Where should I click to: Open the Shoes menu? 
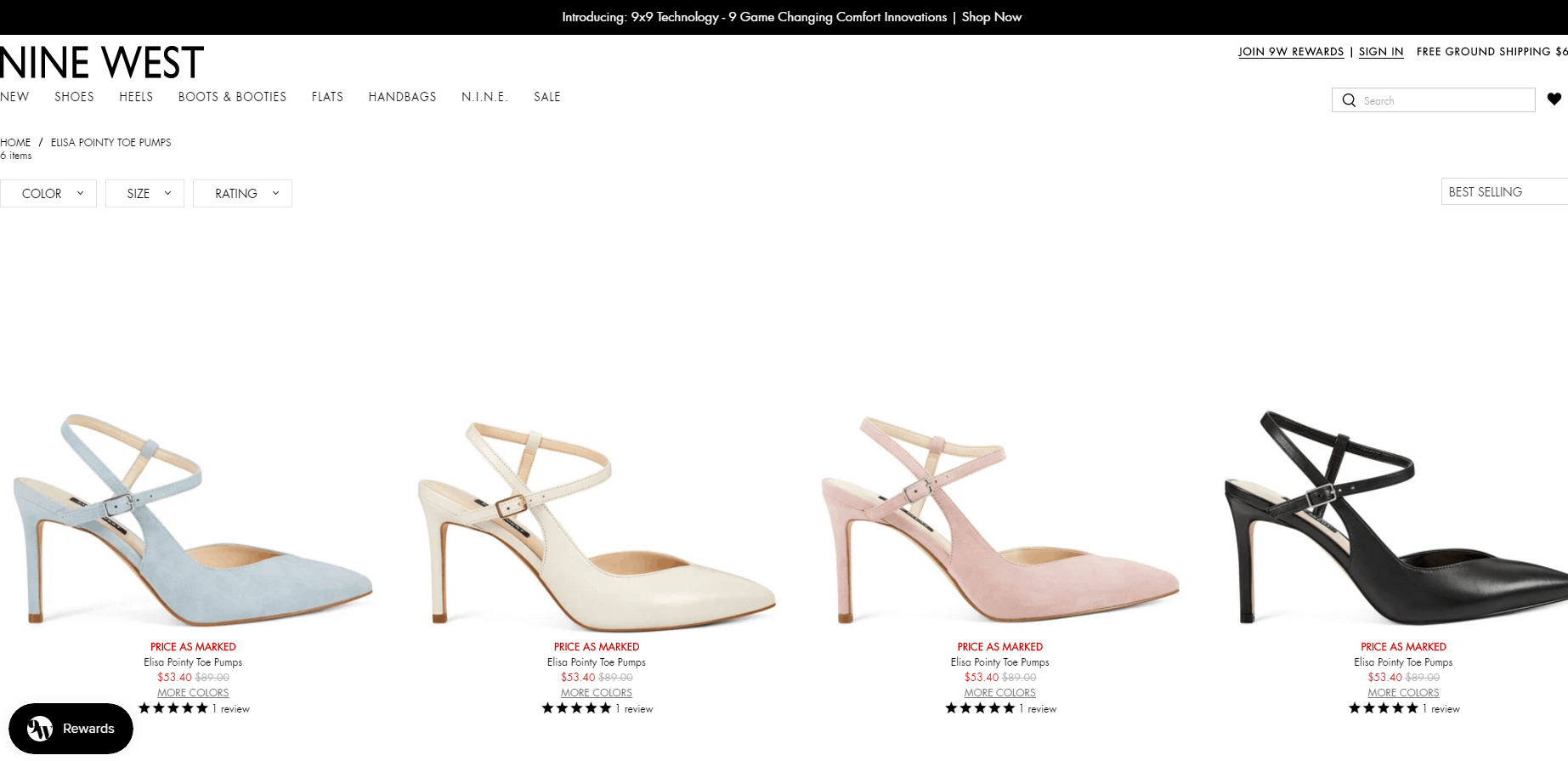click(x=75, y=97)
